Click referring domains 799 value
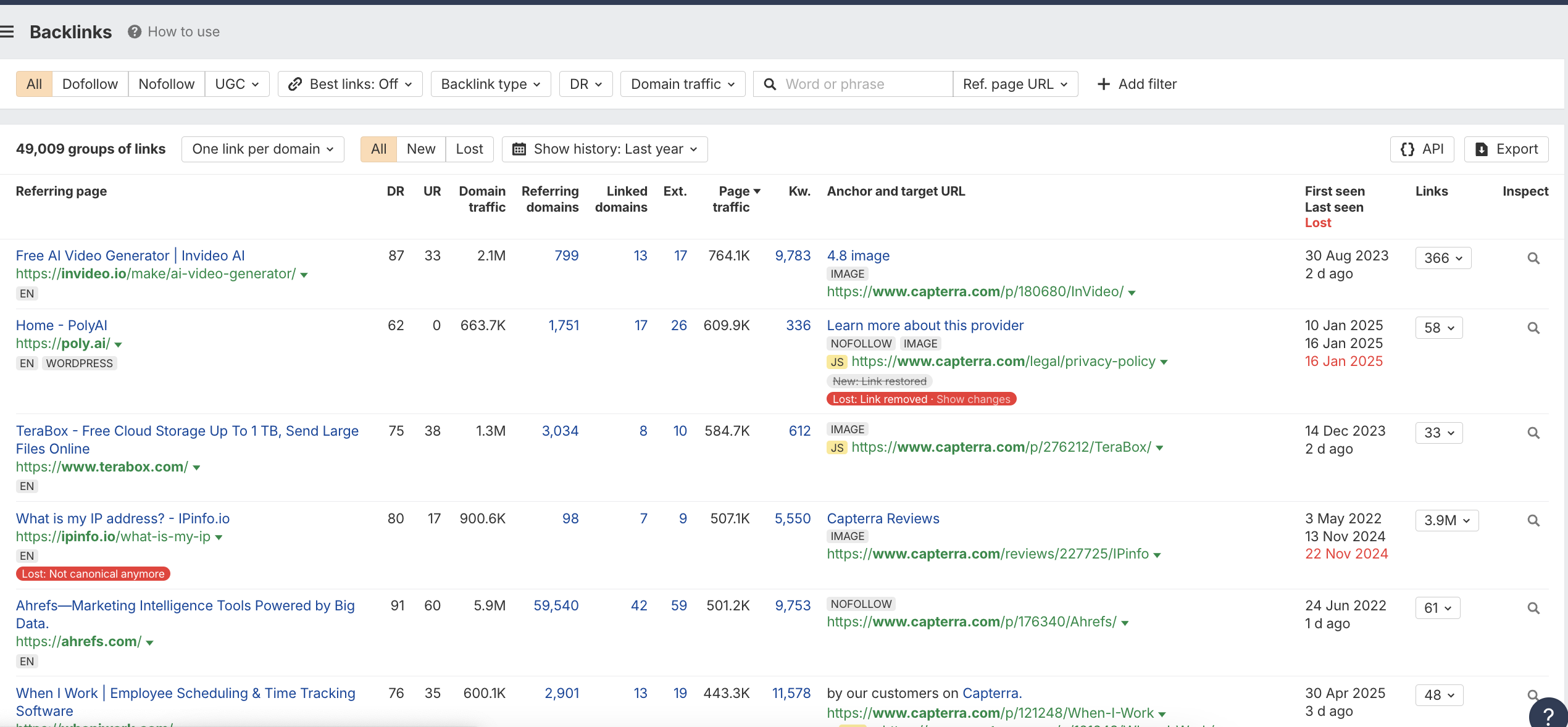Viewport: 1568px width, 727px height. click(567, 255)
